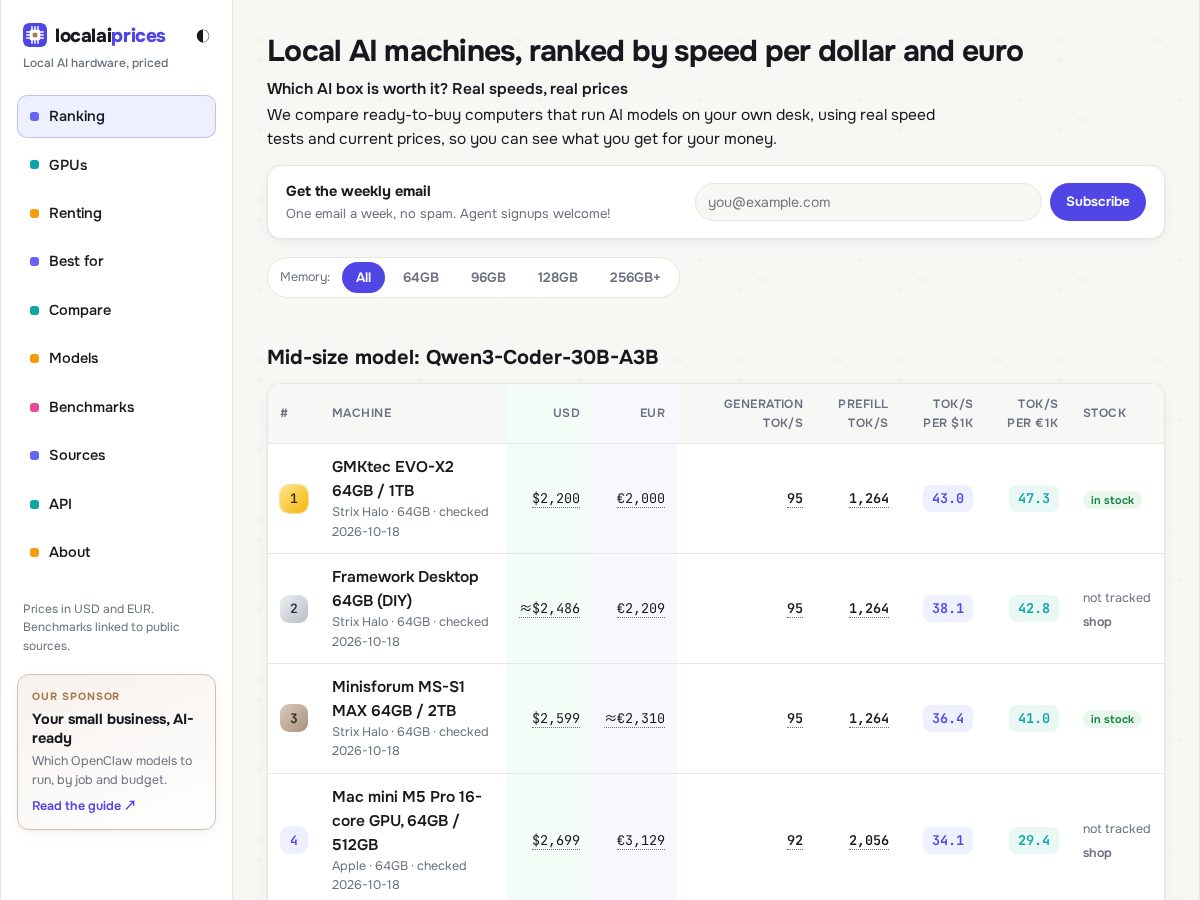Filter memory by 128GB

point(557,277)
